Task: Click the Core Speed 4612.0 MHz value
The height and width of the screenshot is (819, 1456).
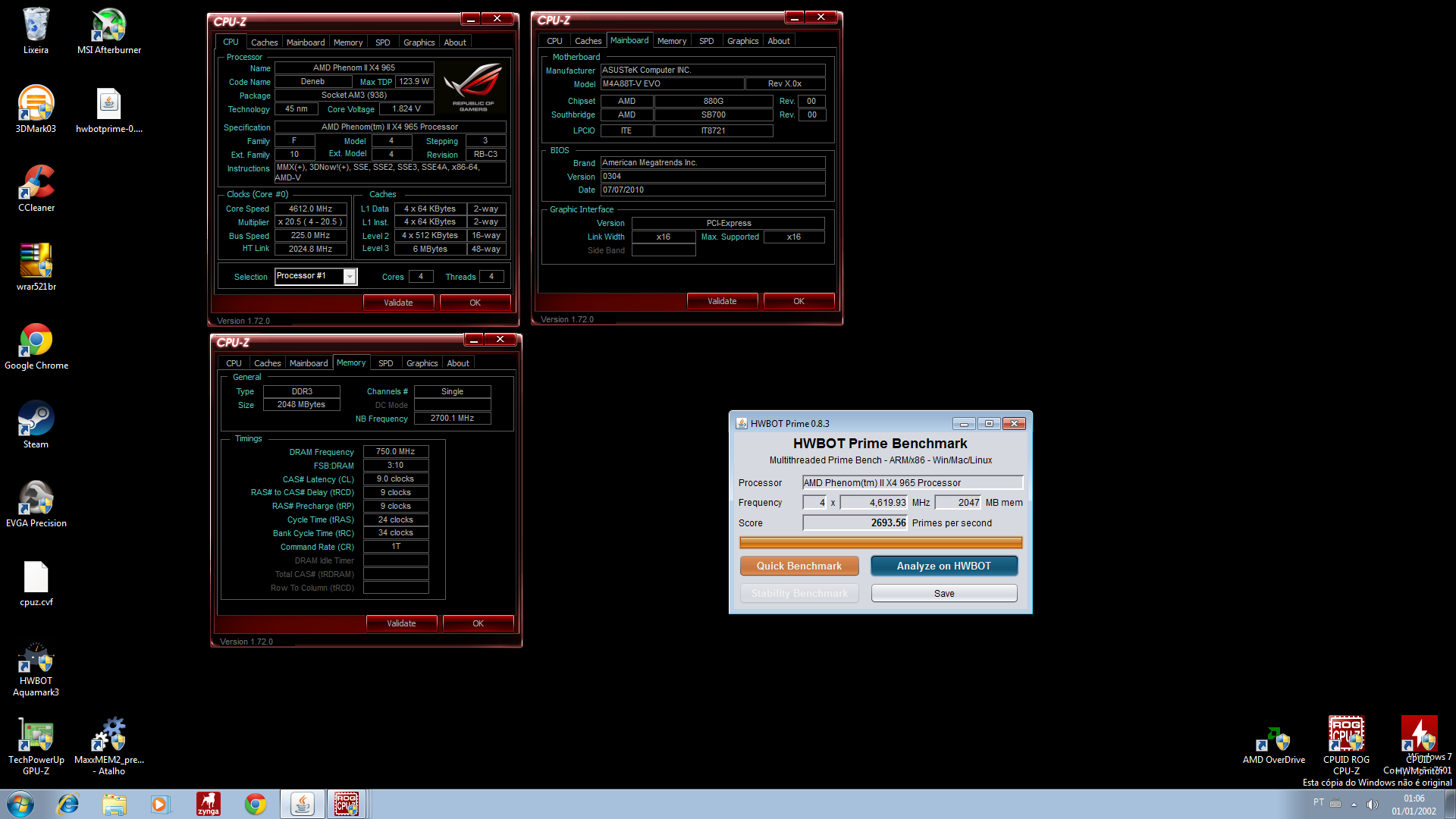Action: [x=310, y=209]
